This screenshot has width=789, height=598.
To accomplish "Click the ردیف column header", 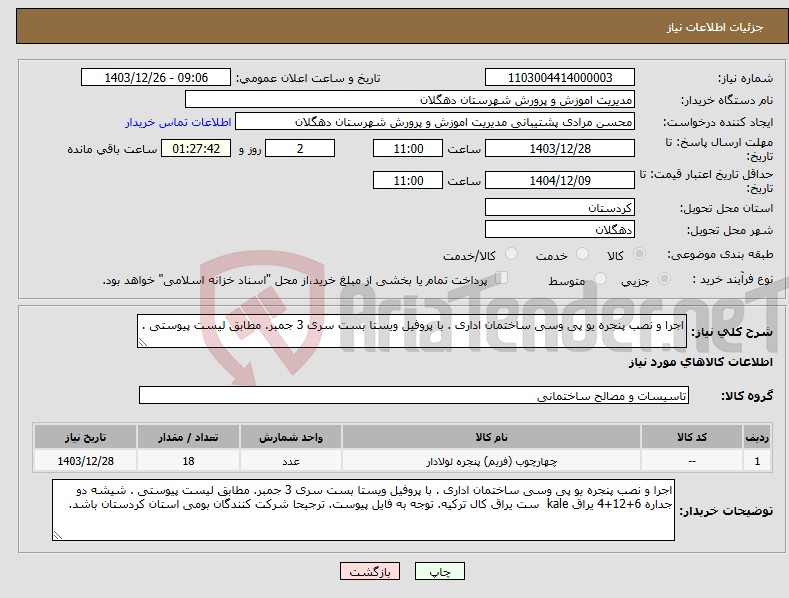I will pyautogui.click(x=757, y=437).
